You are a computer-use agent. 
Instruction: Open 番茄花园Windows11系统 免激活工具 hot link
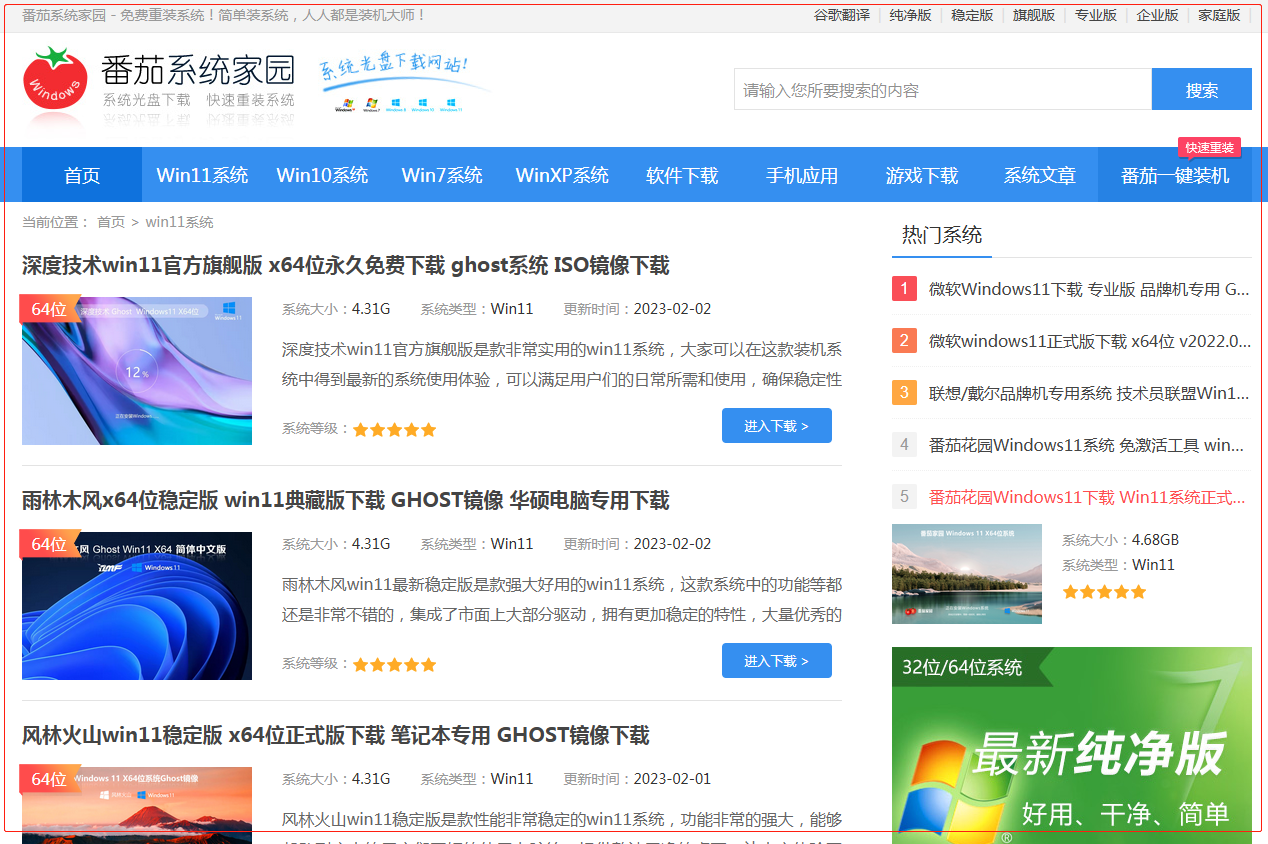coord(1086,445)
